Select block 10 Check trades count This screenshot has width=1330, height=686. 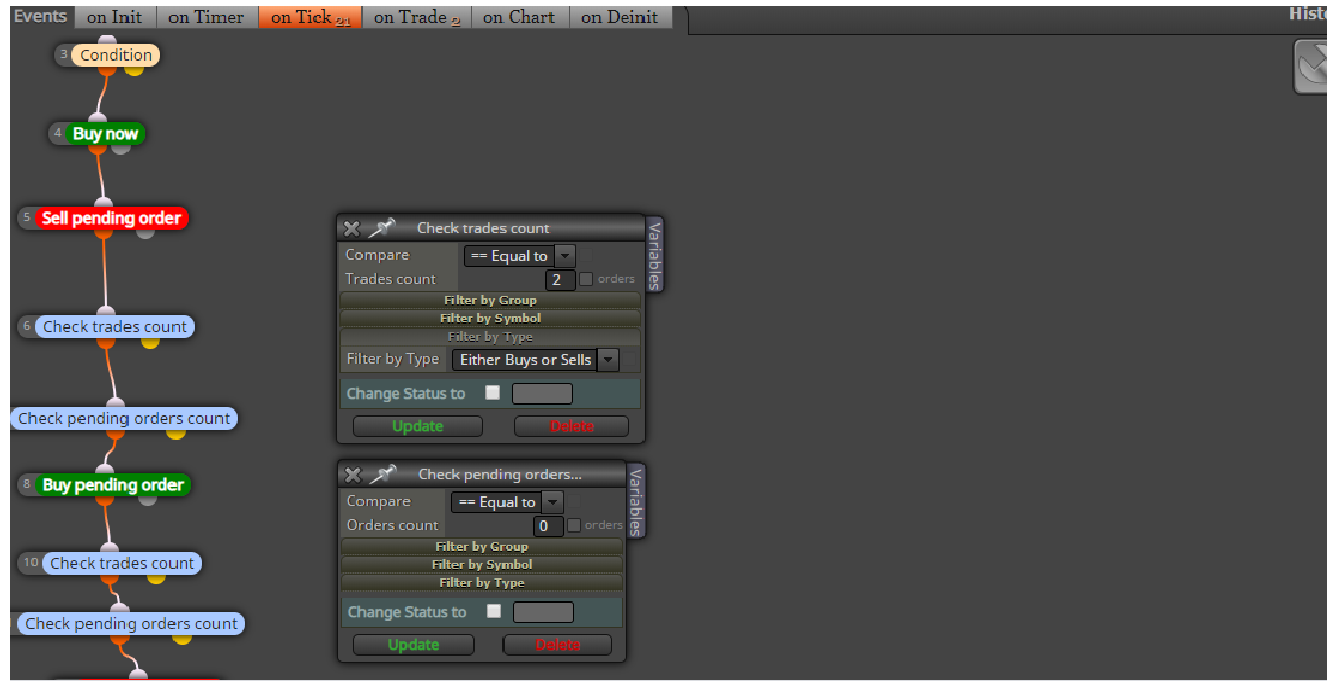tap(122, 563)
